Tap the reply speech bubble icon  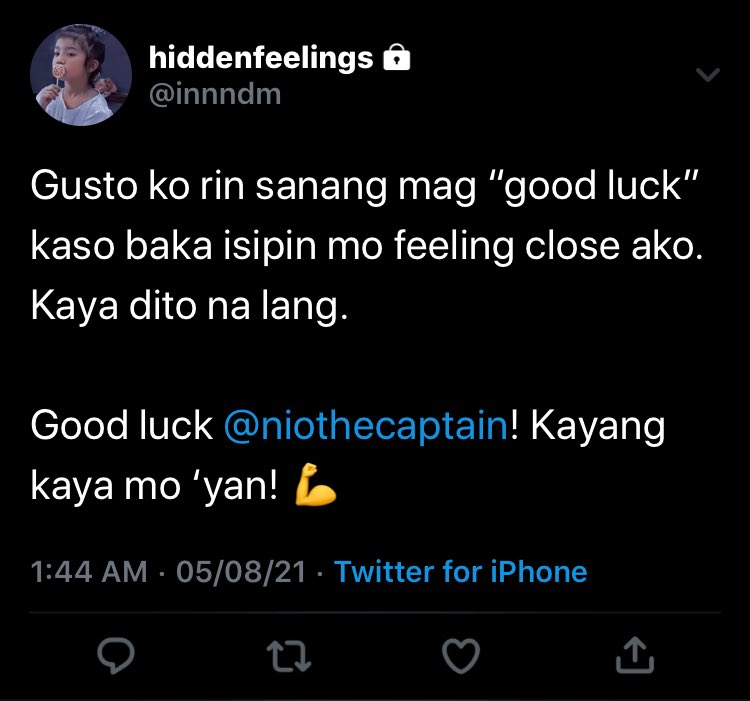tap(116, 656)
